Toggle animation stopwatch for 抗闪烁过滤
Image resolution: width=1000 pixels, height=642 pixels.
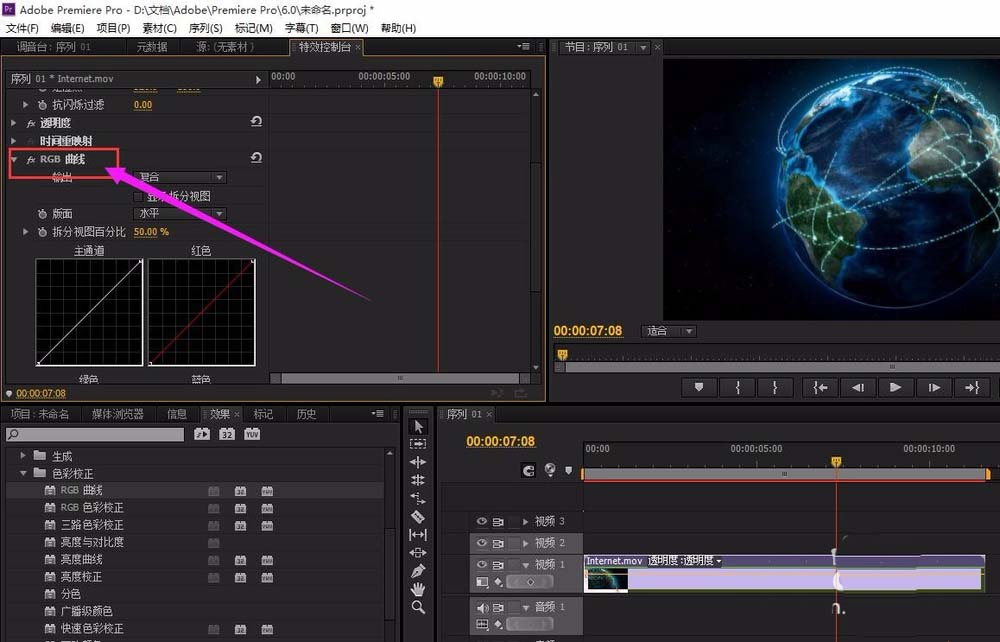tap(42, 105)
